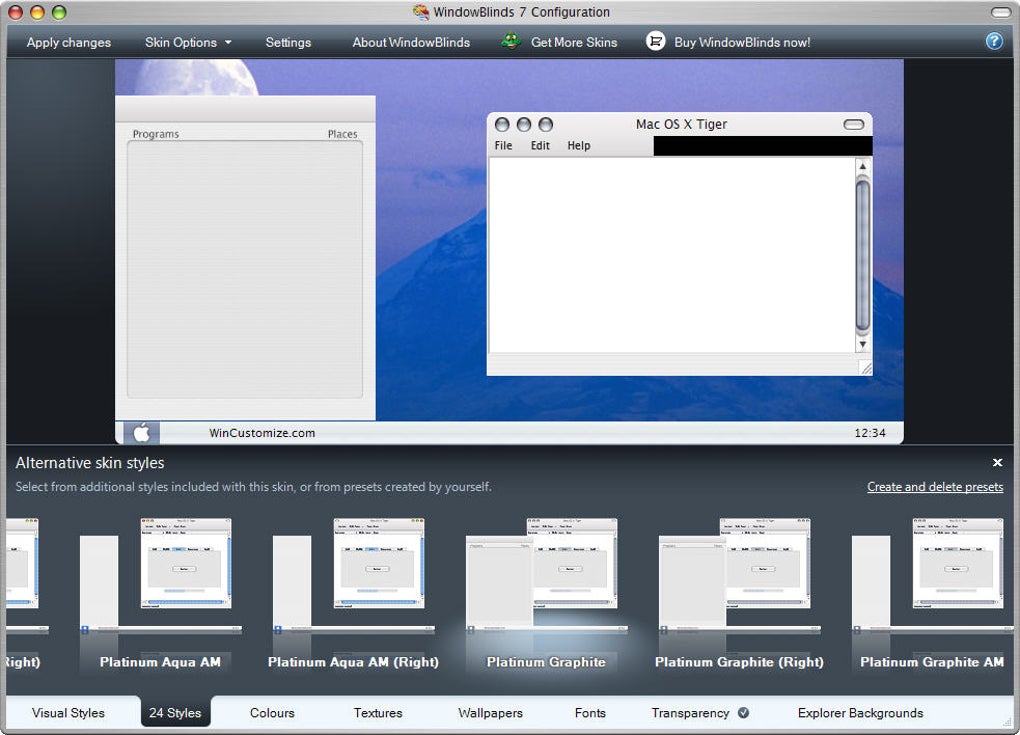Switch to the Visual Styles tab

pyautogui.click(x=68, y=713)
